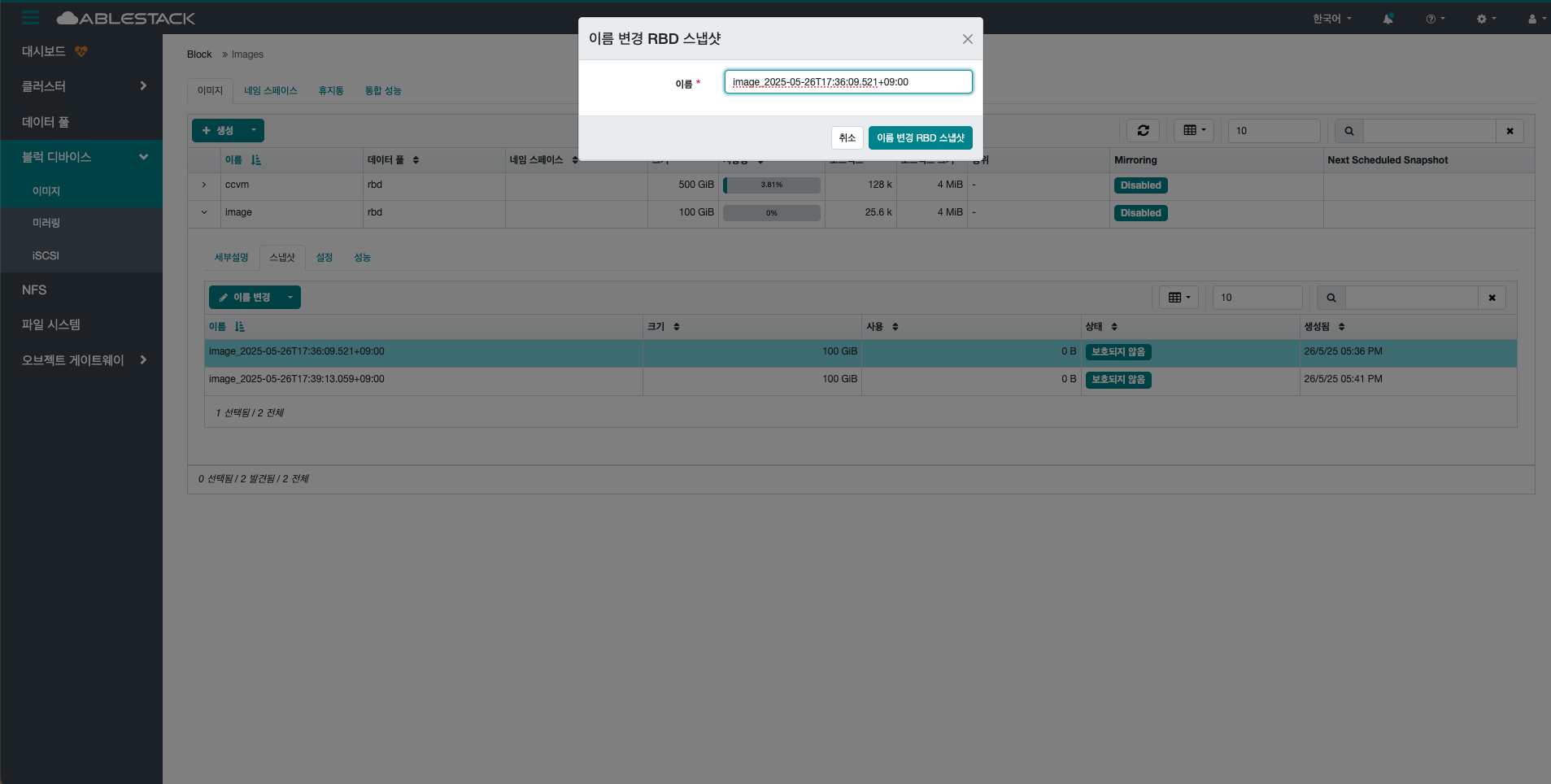Open the language selector dropdown
This screenshot has height=784, width=1551.
pyautogui.click(x=1332, y=19)
